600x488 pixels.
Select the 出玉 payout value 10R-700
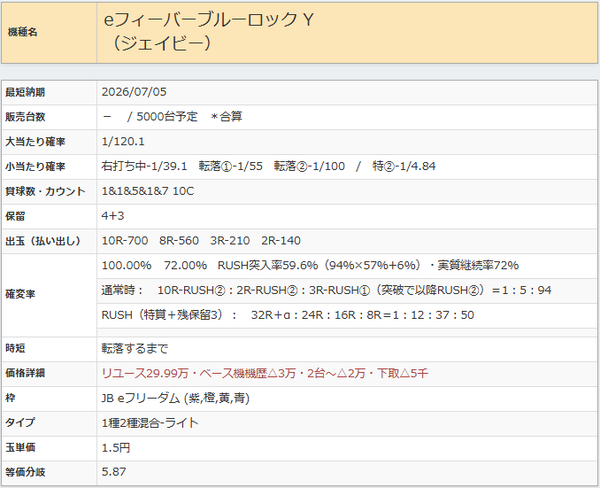(x=125, y=241)
